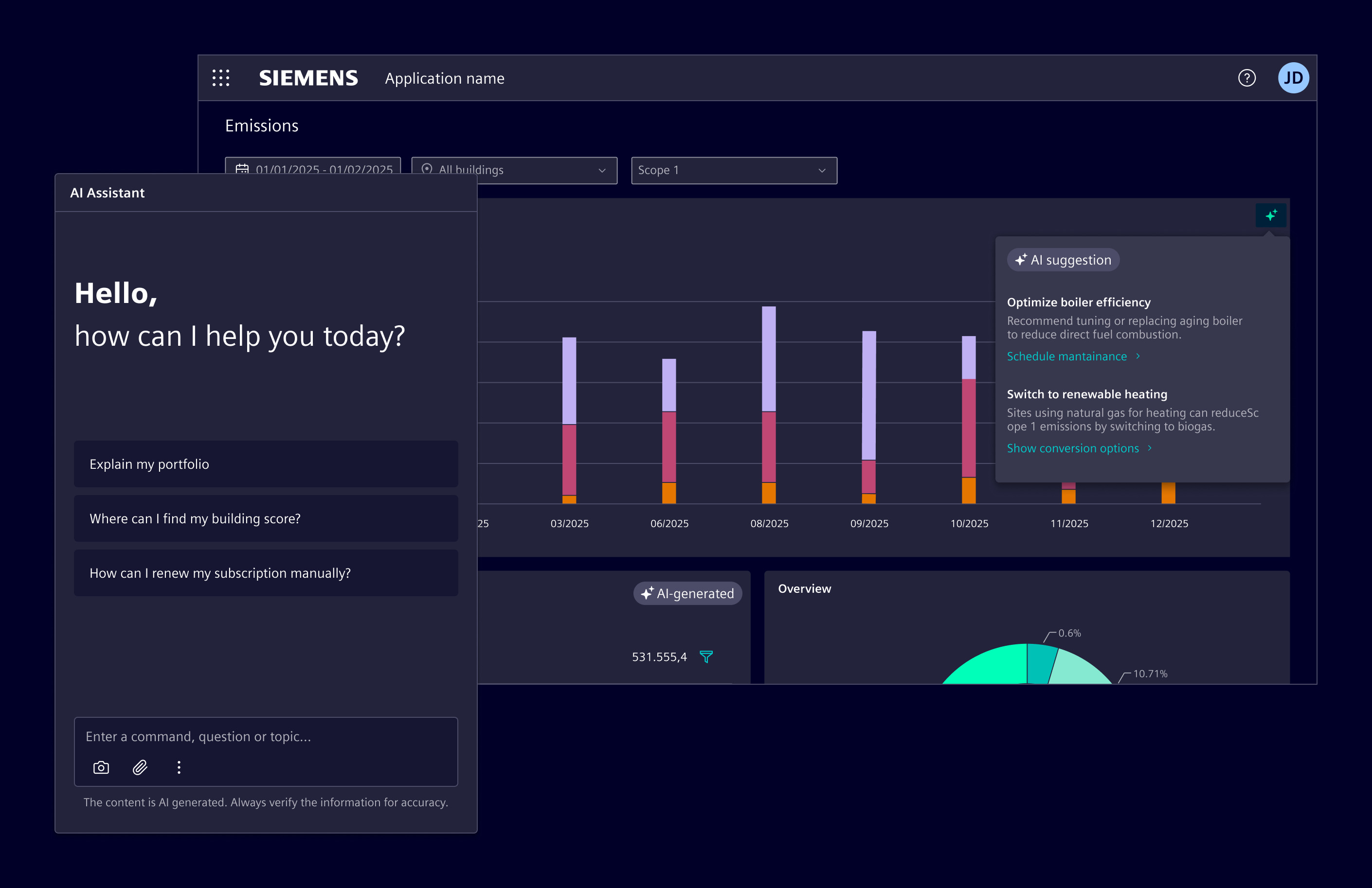Pick How can I renew my subscription manually
This screenshot has height=888, width=1372.
266,573
